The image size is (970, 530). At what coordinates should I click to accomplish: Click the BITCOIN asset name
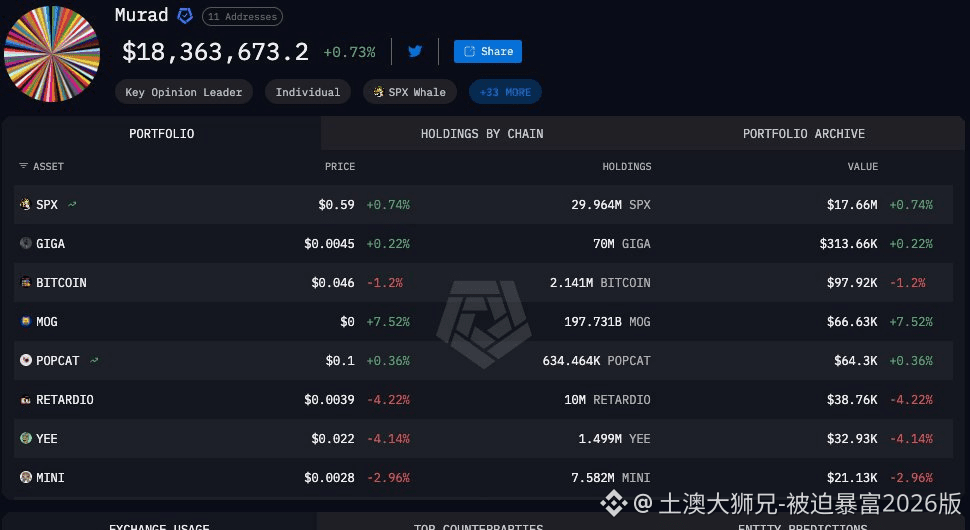coord(61,283)
